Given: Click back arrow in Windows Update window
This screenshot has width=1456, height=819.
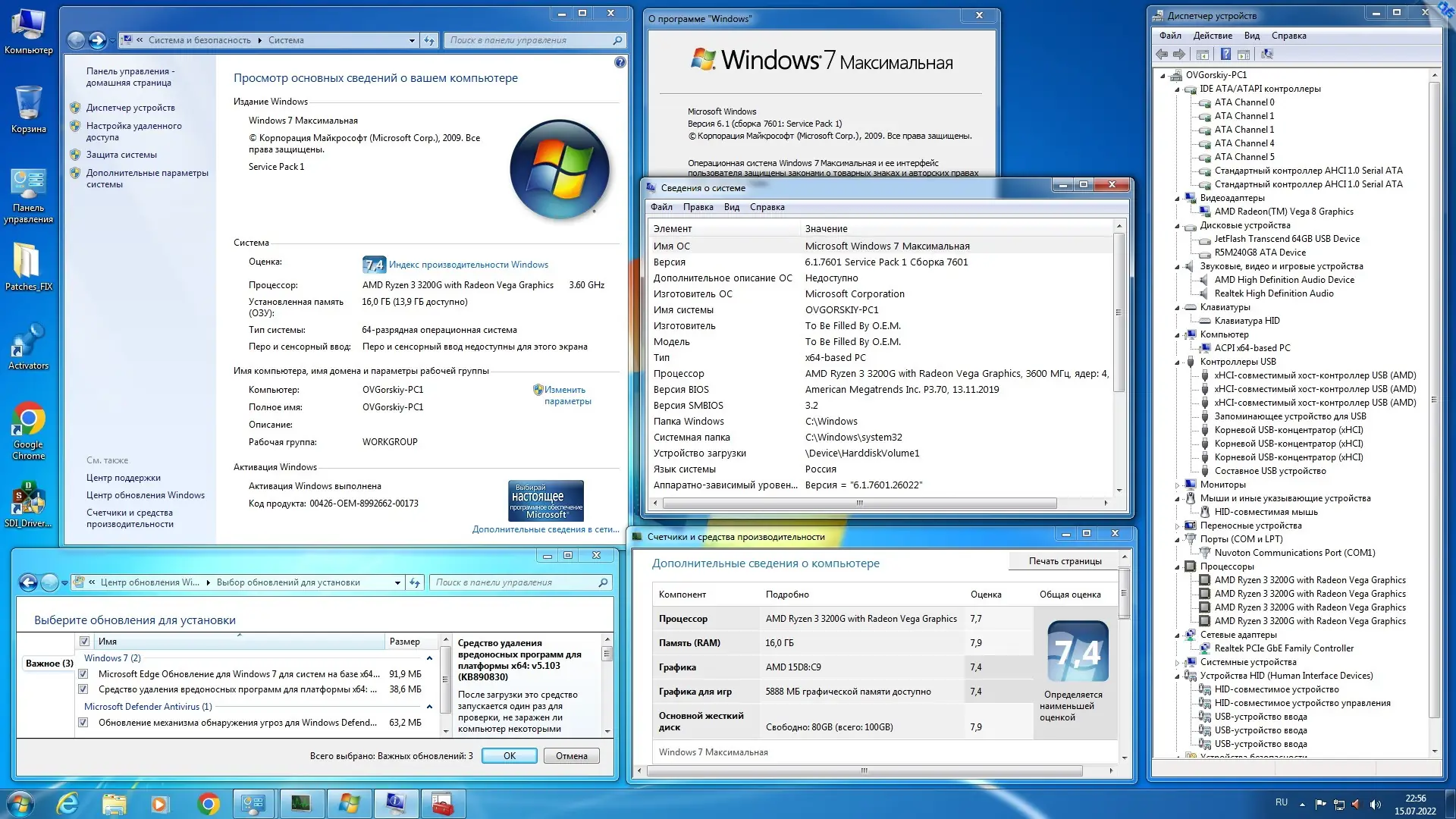Looking at the screenshot, I should (28, 582).
